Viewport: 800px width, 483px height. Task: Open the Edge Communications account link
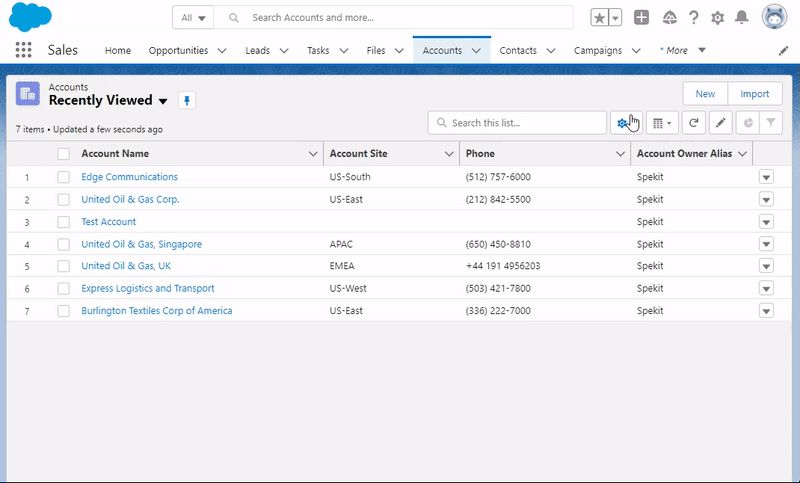point(130,177)
